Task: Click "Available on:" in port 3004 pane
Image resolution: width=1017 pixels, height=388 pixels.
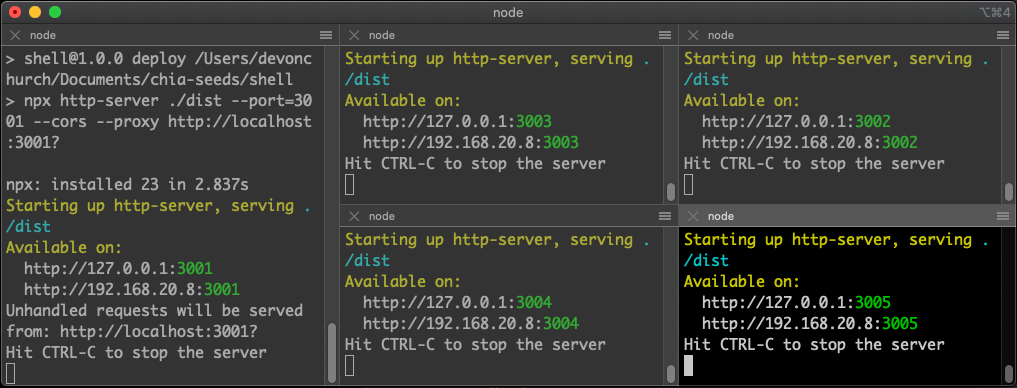Action: [403, 282]
